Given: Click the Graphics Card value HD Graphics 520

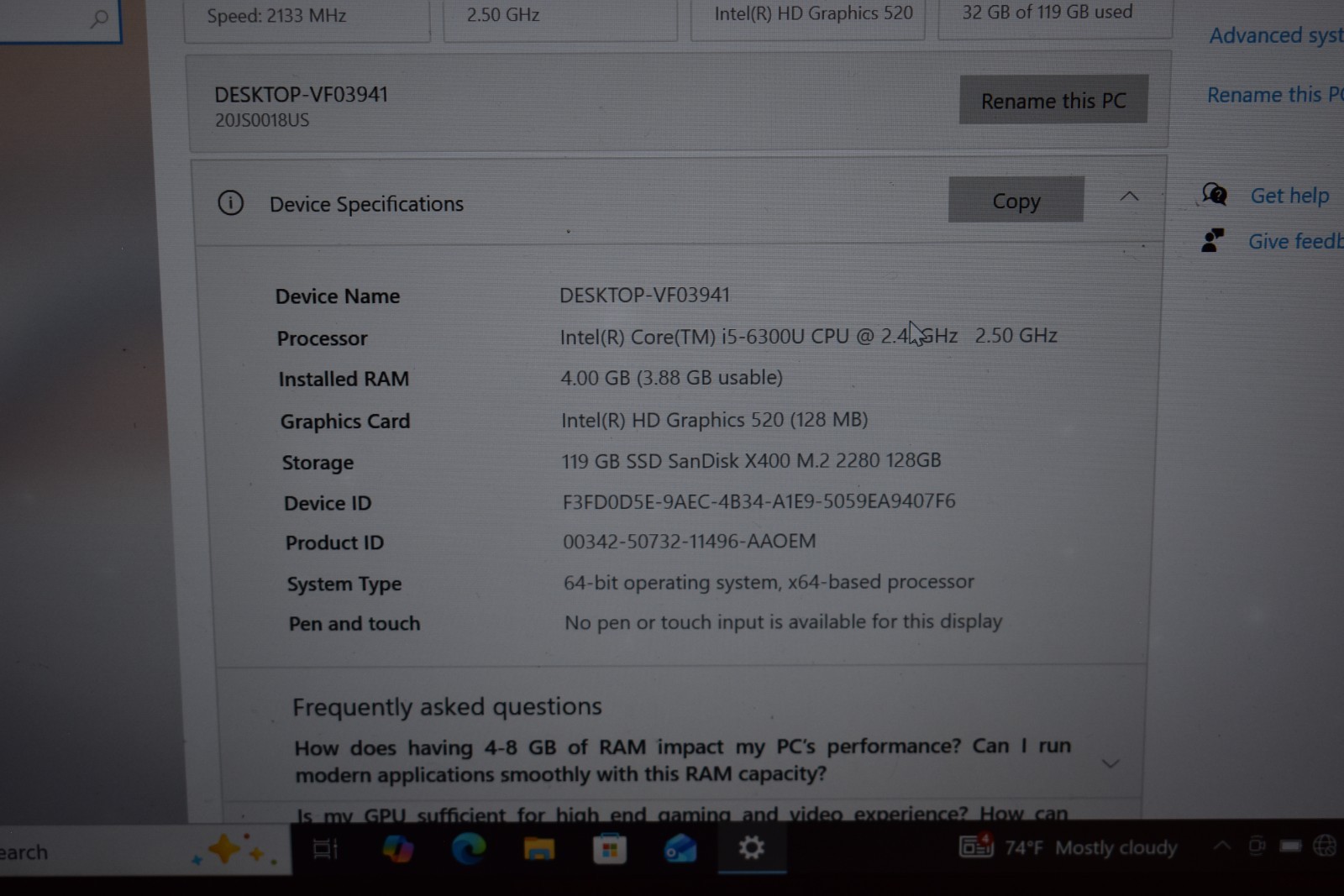Looking at the screenshot, I should coord(714,419).
